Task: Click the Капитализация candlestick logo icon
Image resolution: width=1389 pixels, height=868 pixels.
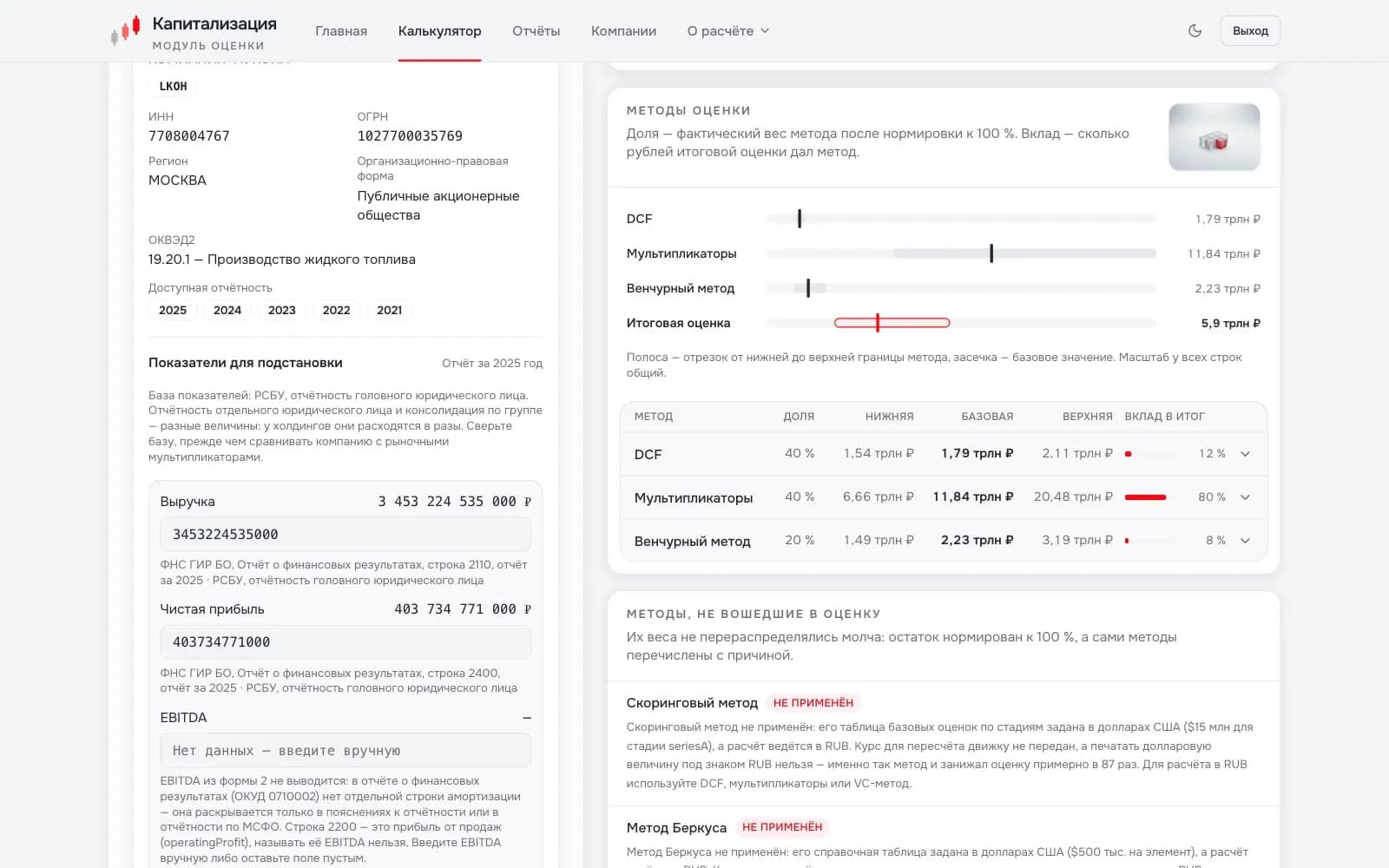Action: [125, 31]
